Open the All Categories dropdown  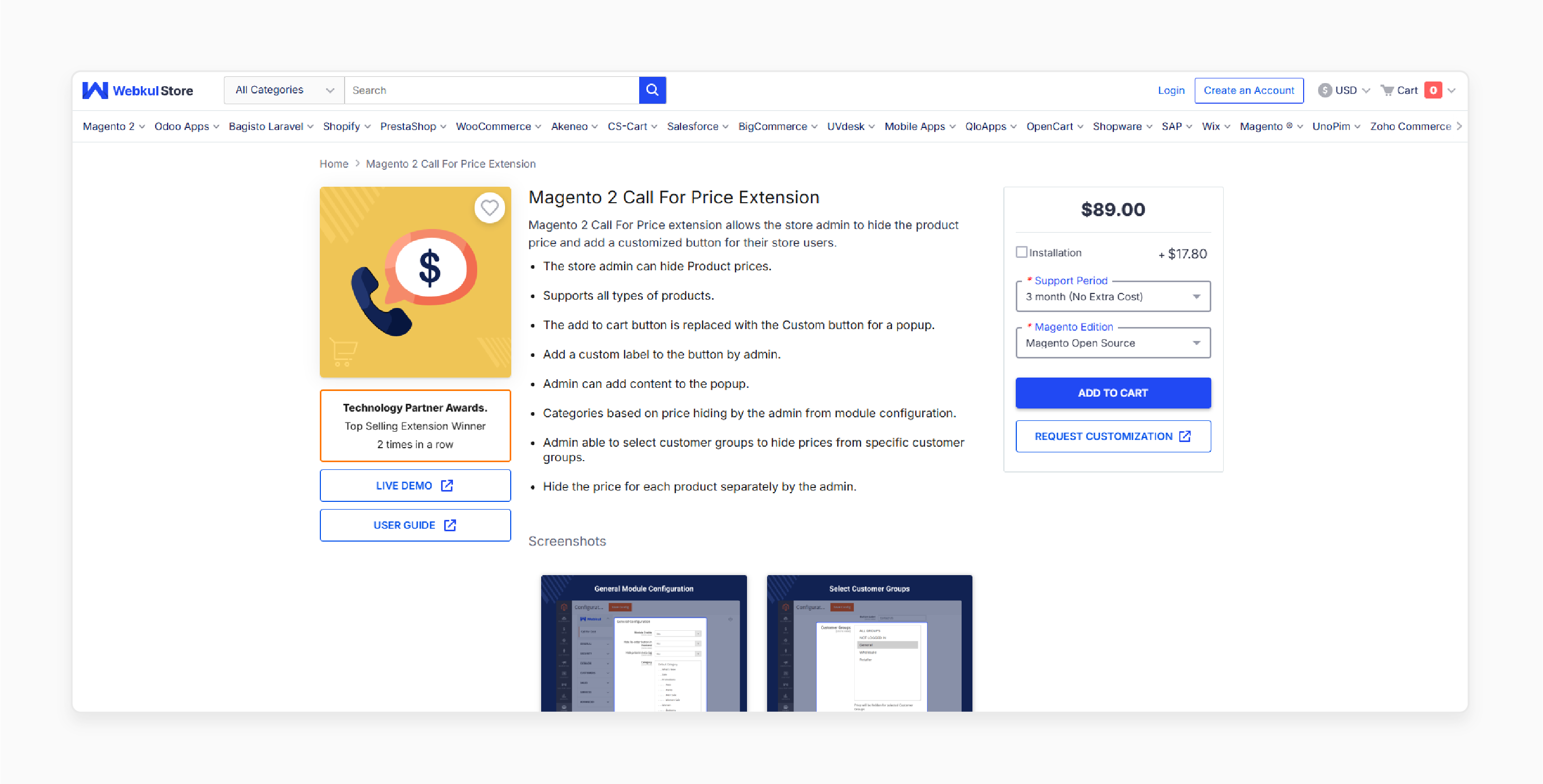(284, 90)
